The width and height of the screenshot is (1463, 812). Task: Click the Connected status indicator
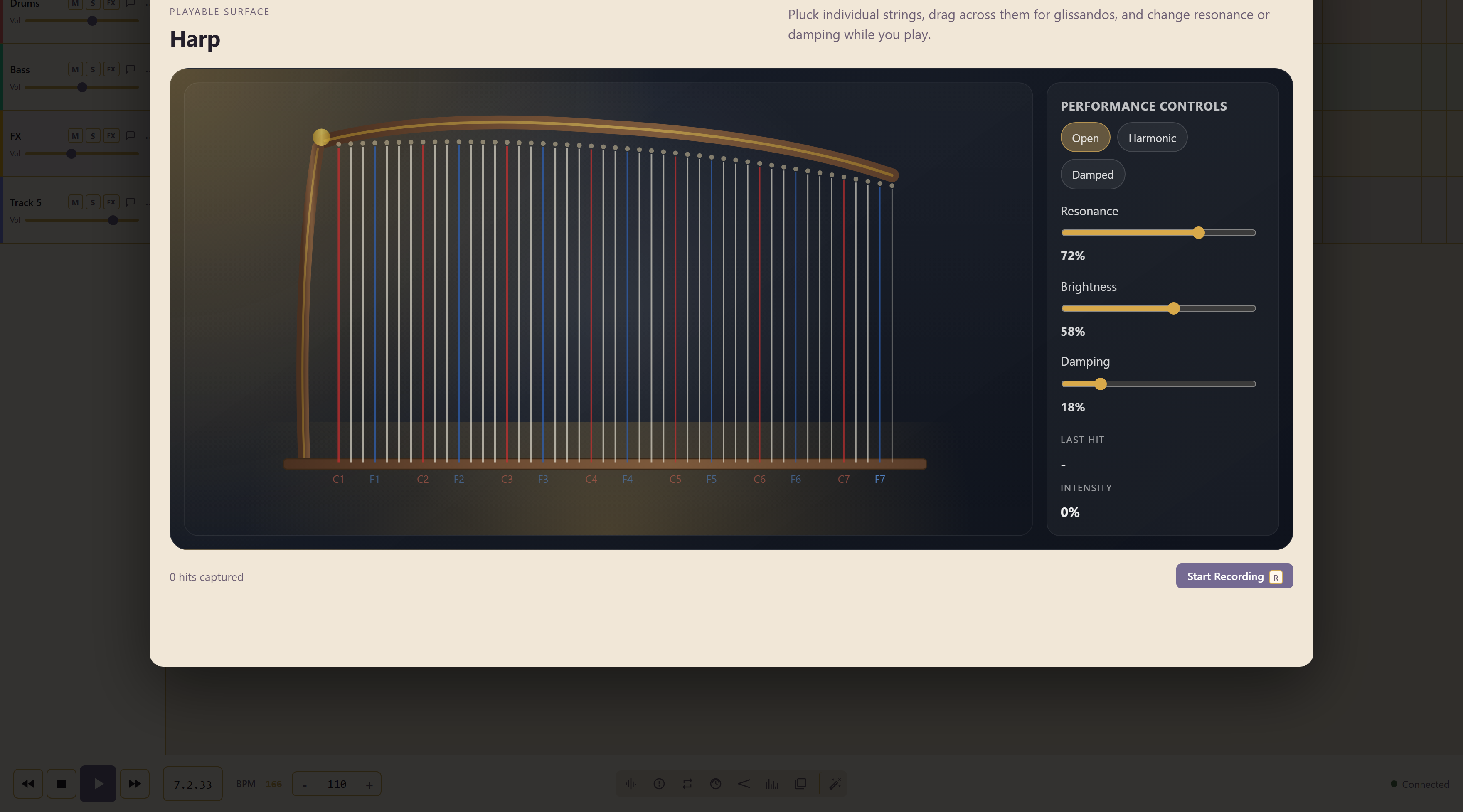click(1419, 784)
